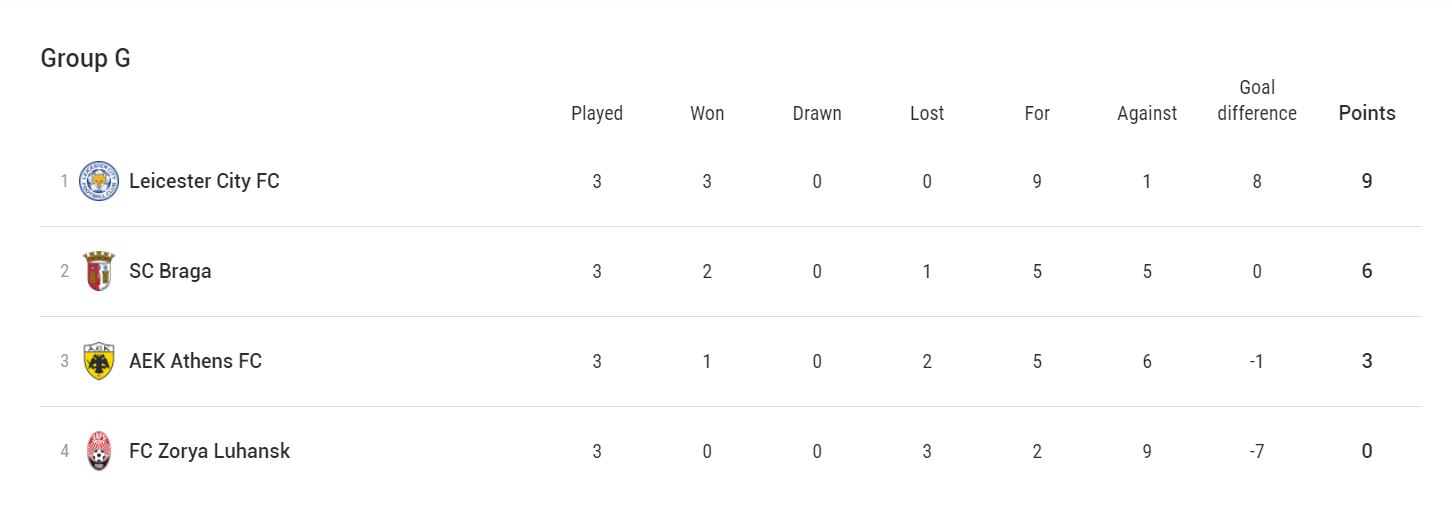Click the Against column header
Image resolution: width=1452 pixels, height=516 pixels.
[1147, 113]
